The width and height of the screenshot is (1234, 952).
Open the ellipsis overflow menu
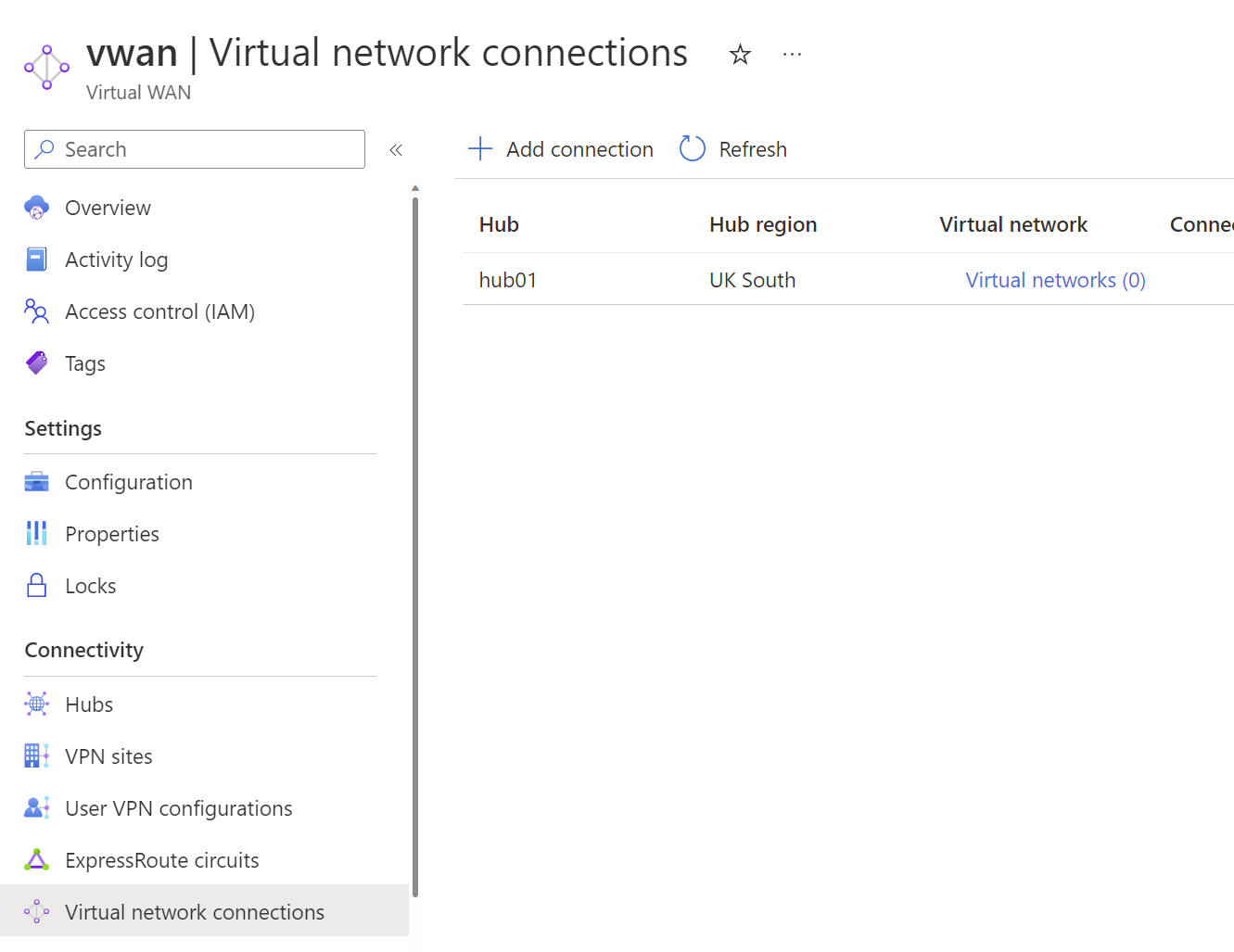pos(792,54)
